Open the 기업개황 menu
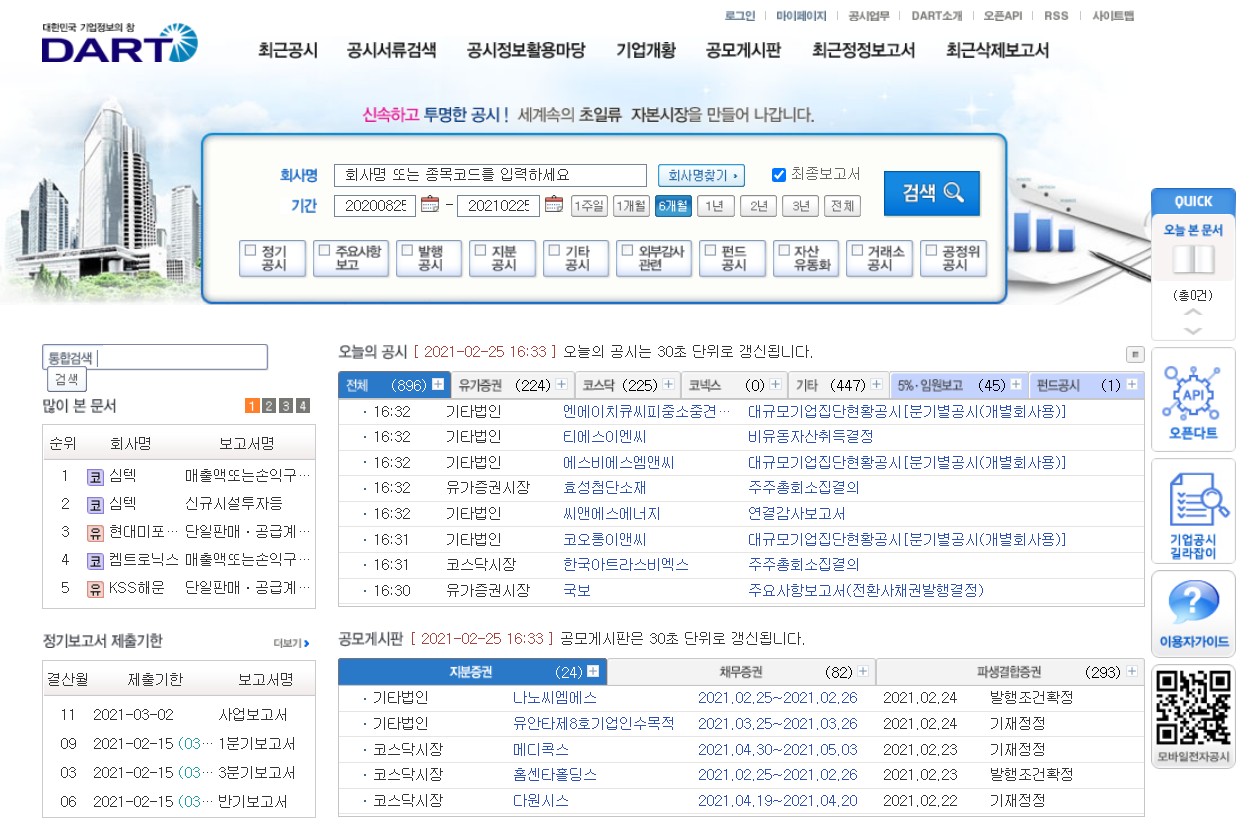 pos(646,50)
